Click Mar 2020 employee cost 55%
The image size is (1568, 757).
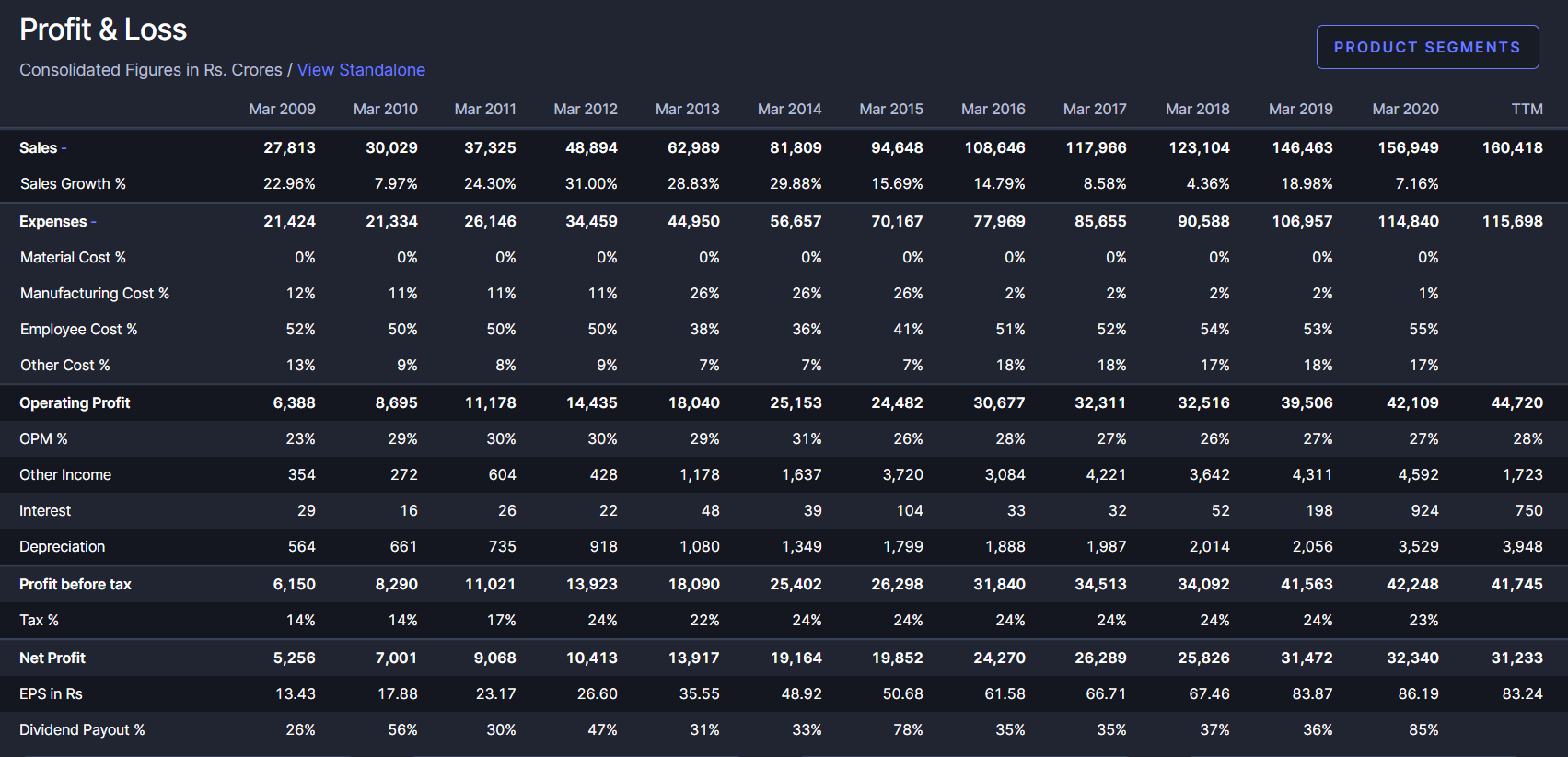tap(1423, 330)
